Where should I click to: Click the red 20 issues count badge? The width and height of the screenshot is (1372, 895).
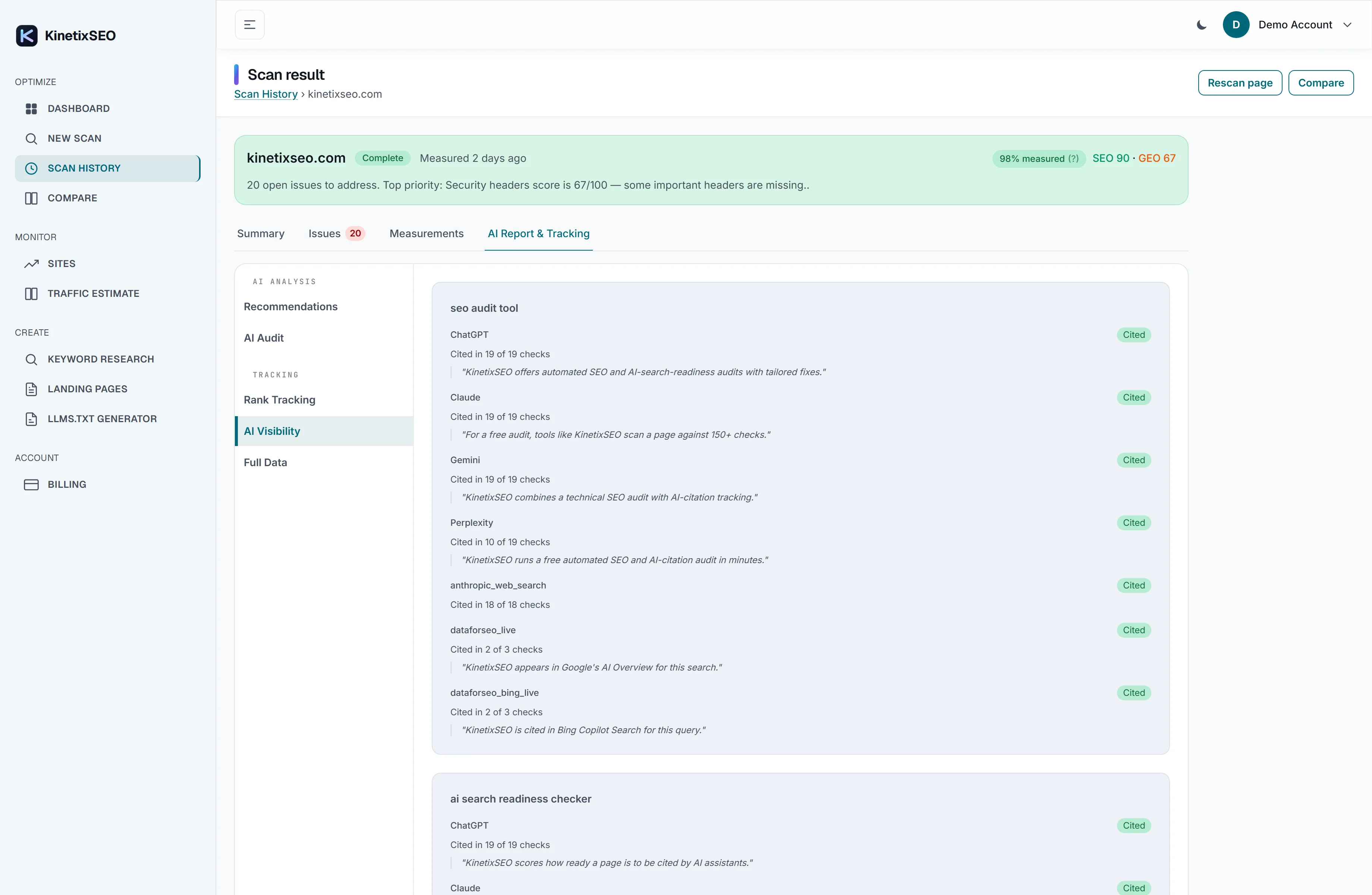(355, 233)
